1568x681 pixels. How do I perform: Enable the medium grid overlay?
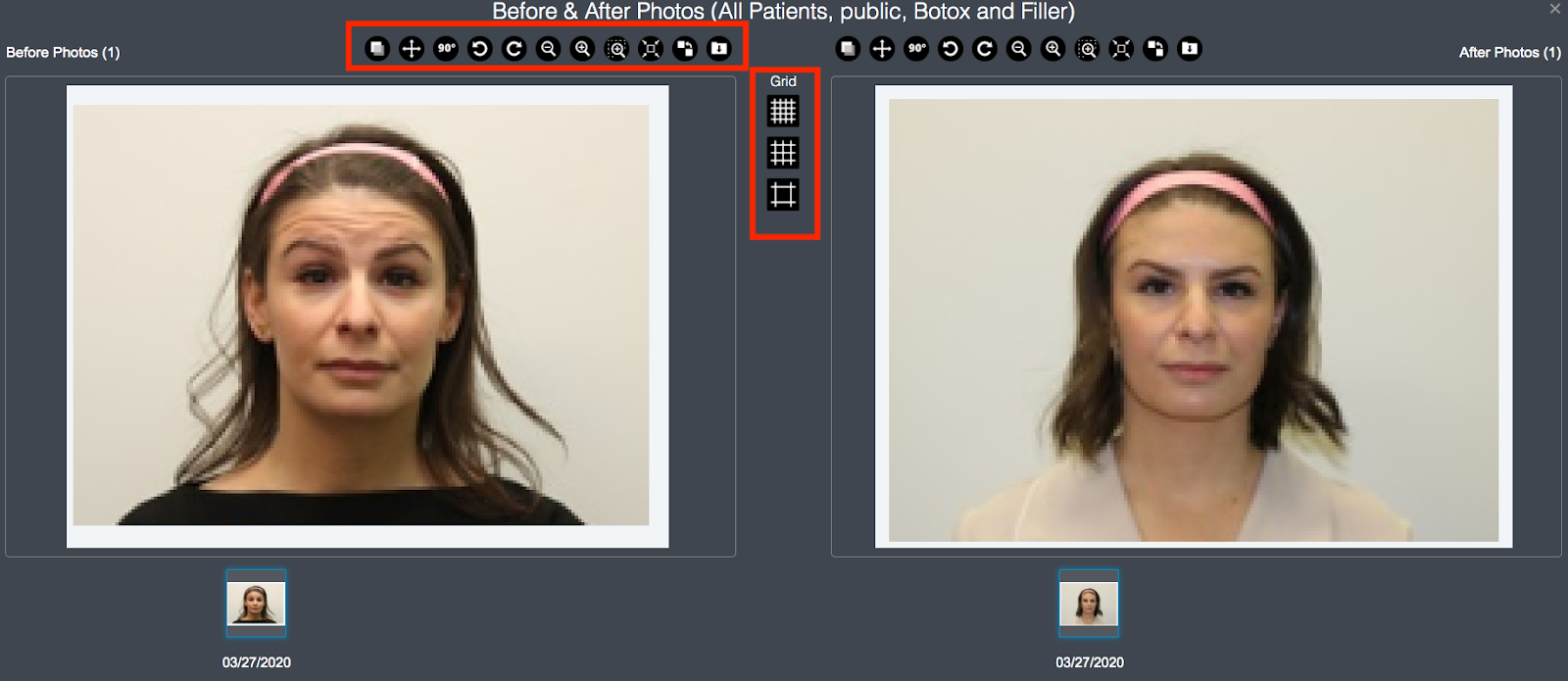pos(783,153)
